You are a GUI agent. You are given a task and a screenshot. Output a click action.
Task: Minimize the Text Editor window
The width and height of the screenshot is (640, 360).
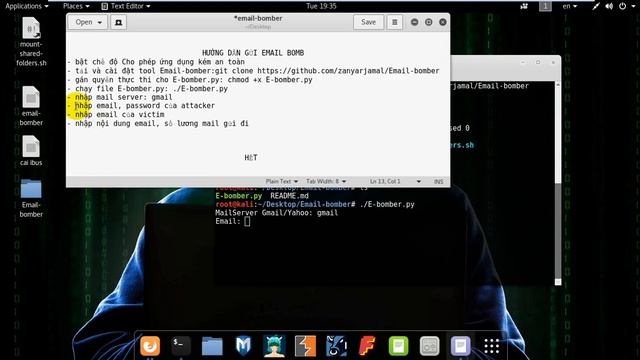[414, 22]
